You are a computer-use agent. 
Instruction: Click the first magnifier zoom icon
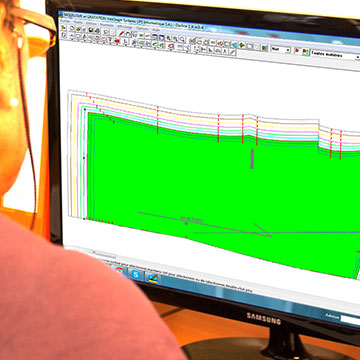coord(168,38)
